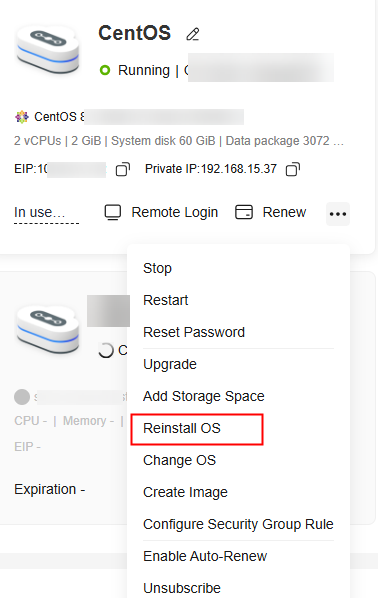Select Configure Security Group Rule
This screenshot has width=378, height=601.
tap(238, 524)
